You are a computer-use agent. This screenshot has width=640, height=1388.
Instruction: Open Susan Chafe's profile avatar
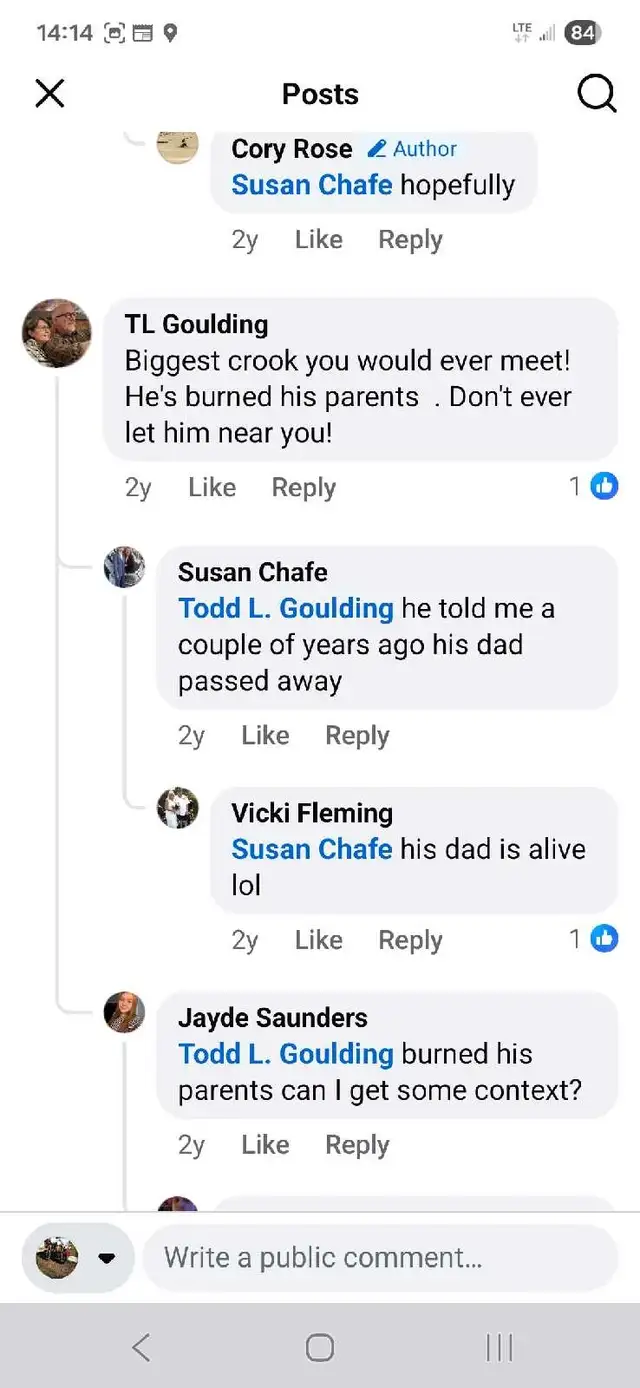click(x=125, y=567)
